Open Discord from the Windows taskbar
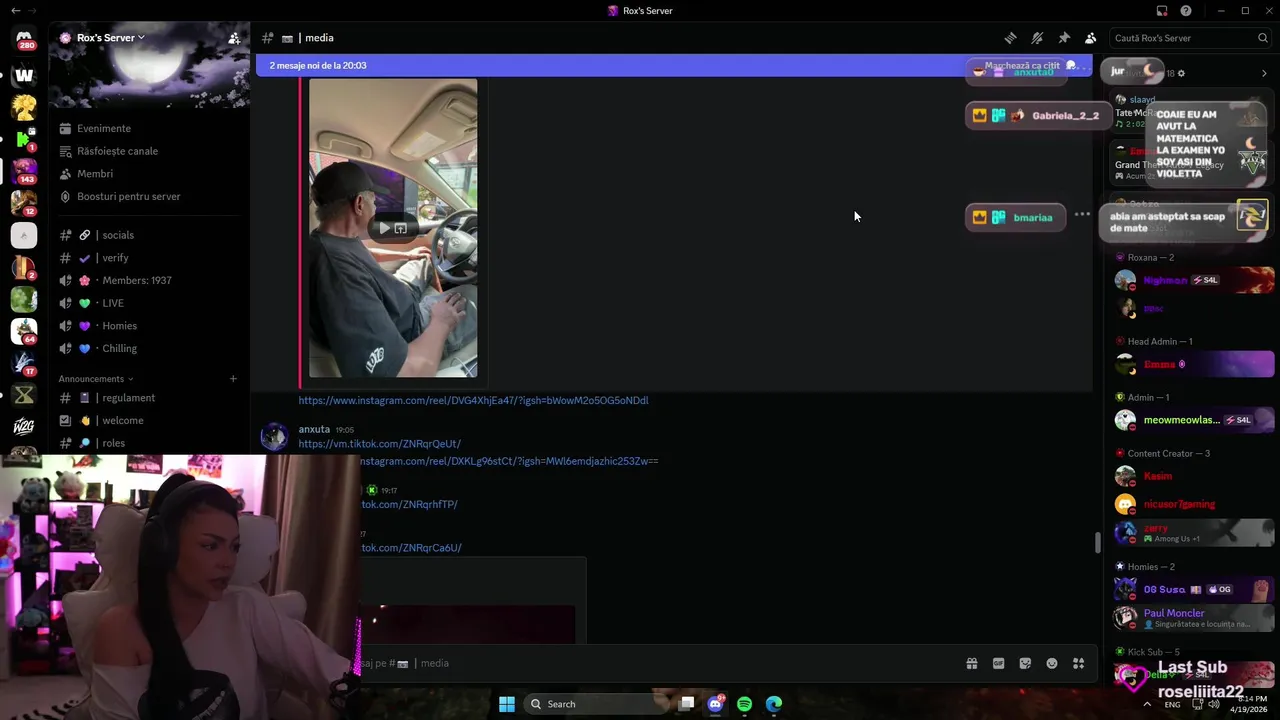 point(715,704)
